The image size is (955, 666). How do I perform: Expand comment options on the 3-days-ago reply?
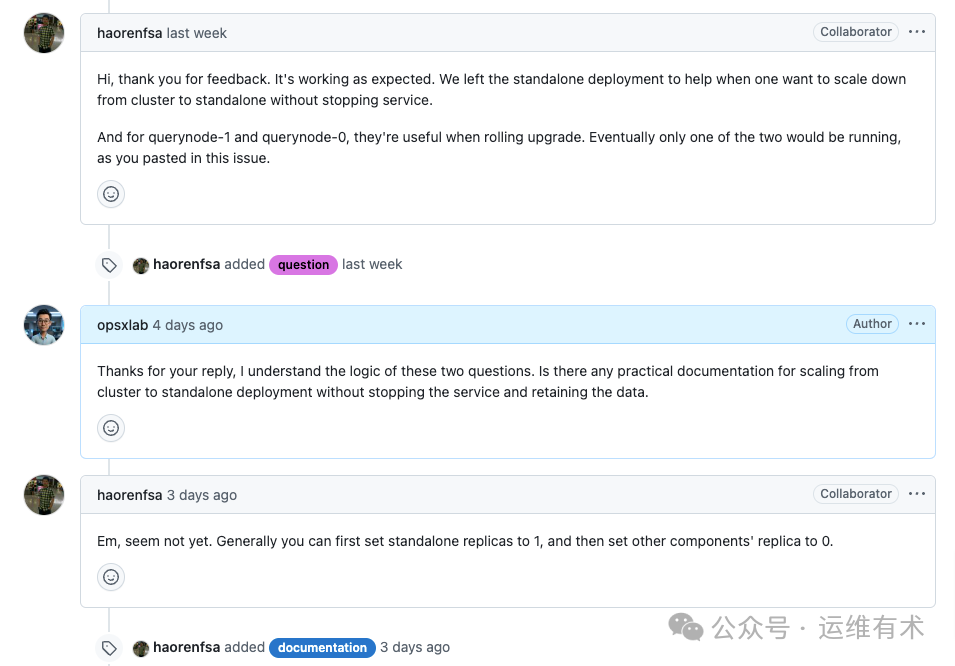[917, 493]
